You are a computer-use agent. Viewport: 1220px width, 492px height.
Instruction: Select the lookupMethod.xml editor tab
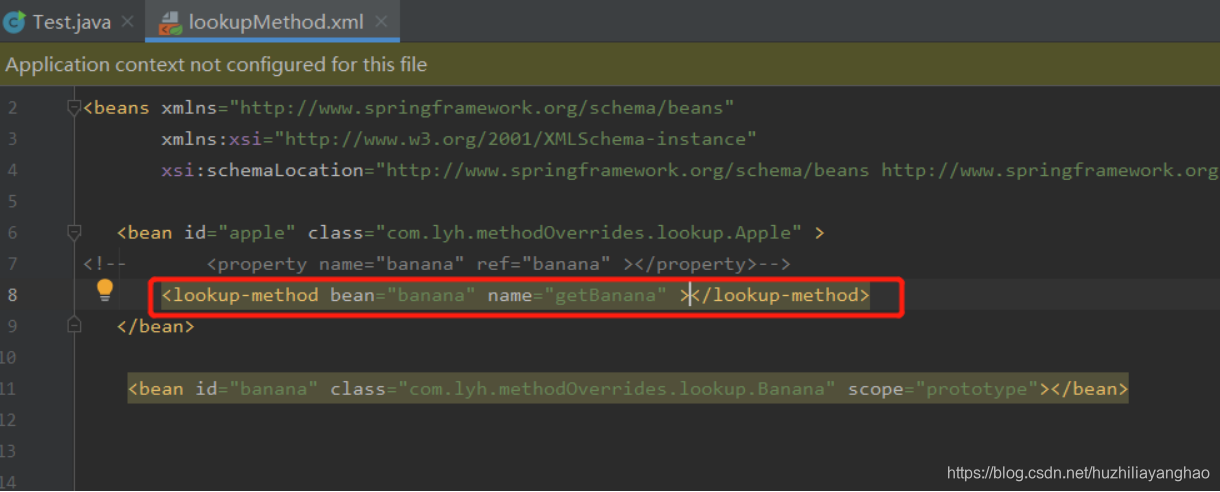(x=272, y=21)
